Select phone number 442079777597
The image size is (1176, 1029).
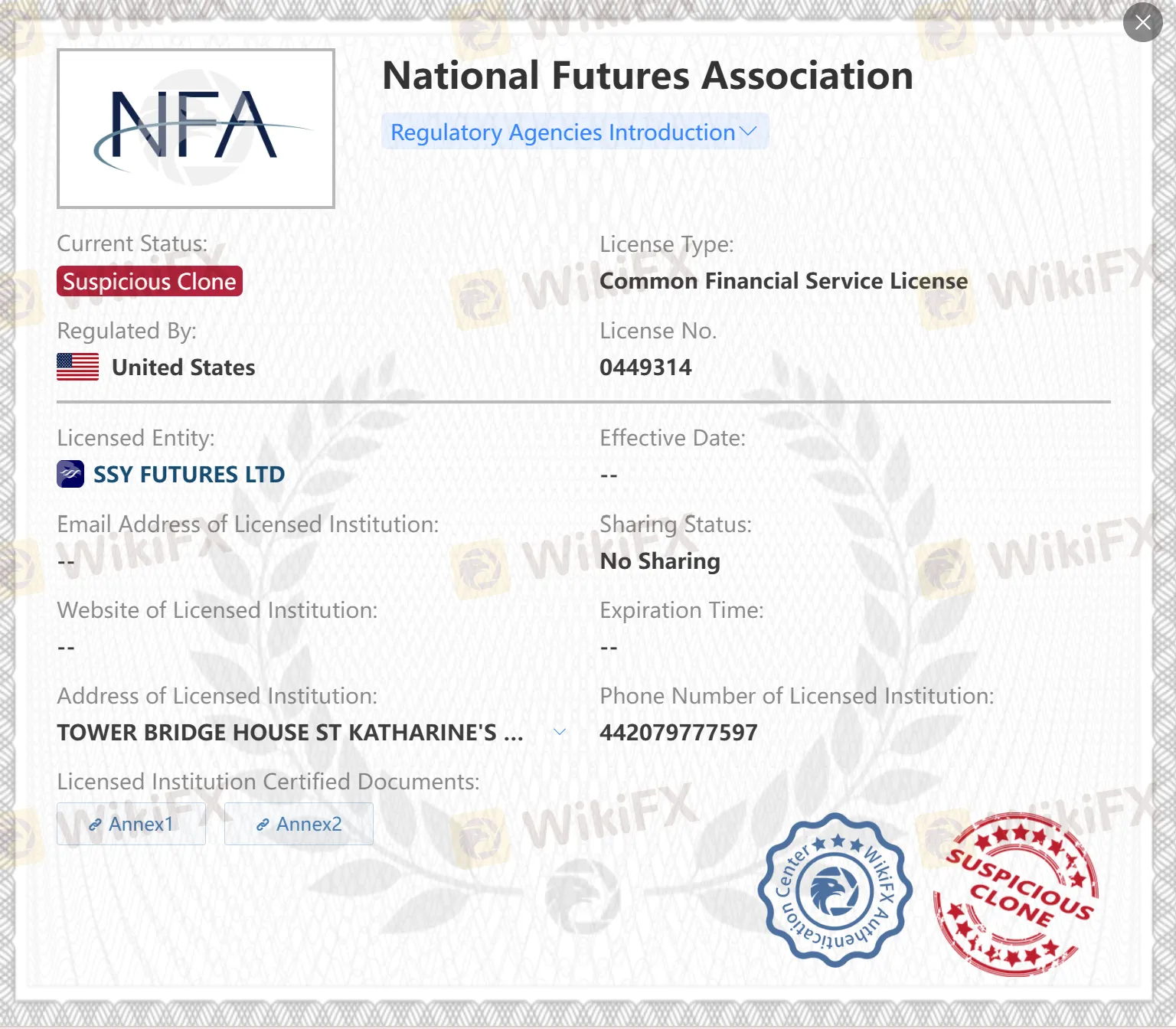pos(678,733)
